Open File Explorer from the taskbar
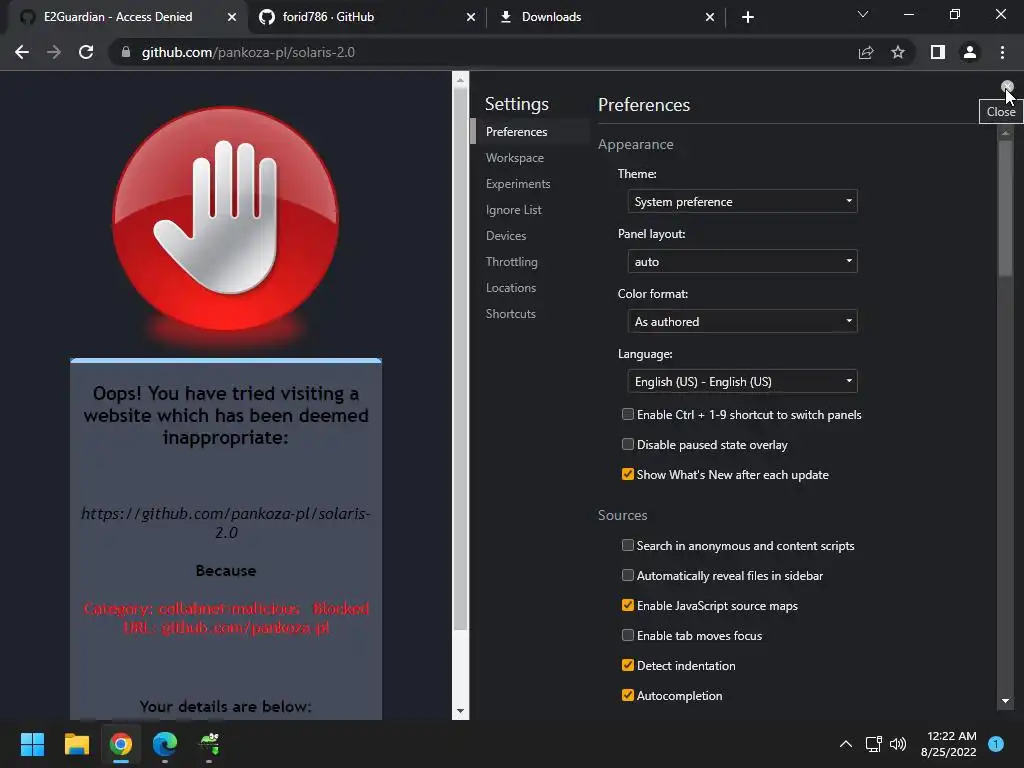The image size is (1024, 768). click(x=76, y=744)
